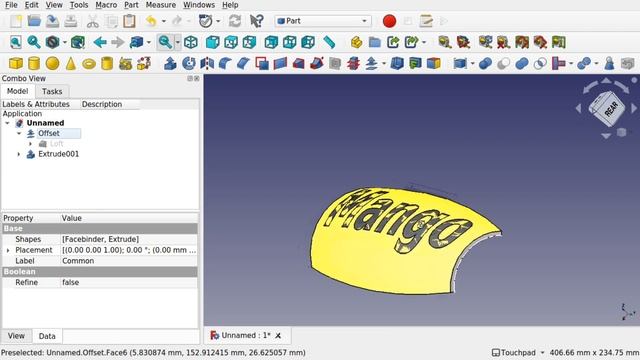Create a Part torus primitive
The height and width of the screenshot is (360, 640).
[x=89, y=63]
